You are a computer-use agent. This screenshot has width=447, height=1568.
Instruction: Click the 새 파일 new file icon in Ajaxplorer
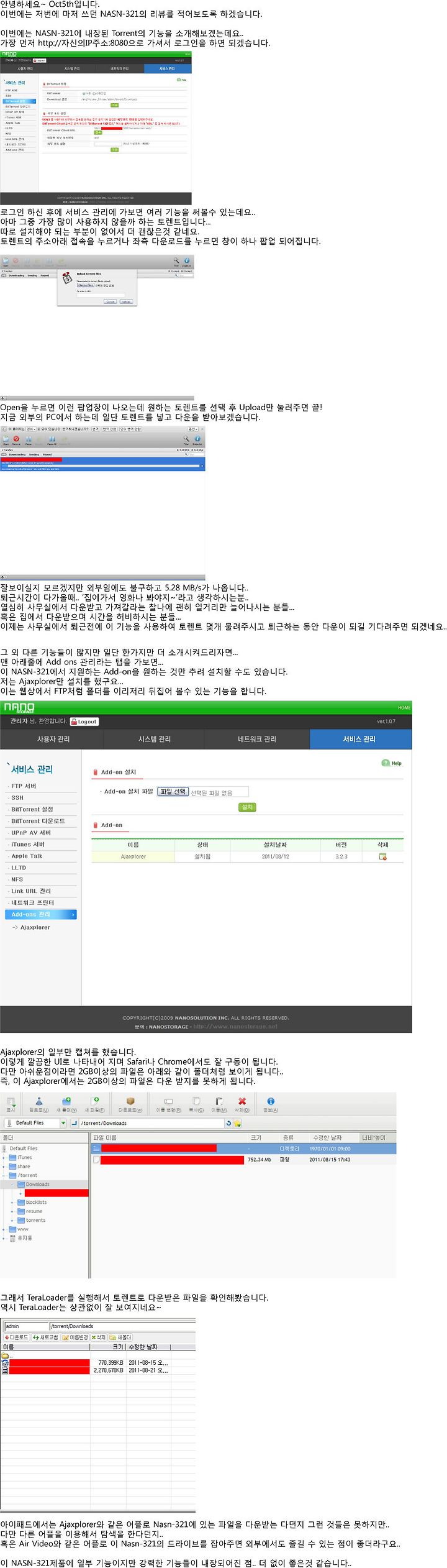click(x=95, y=1104)
